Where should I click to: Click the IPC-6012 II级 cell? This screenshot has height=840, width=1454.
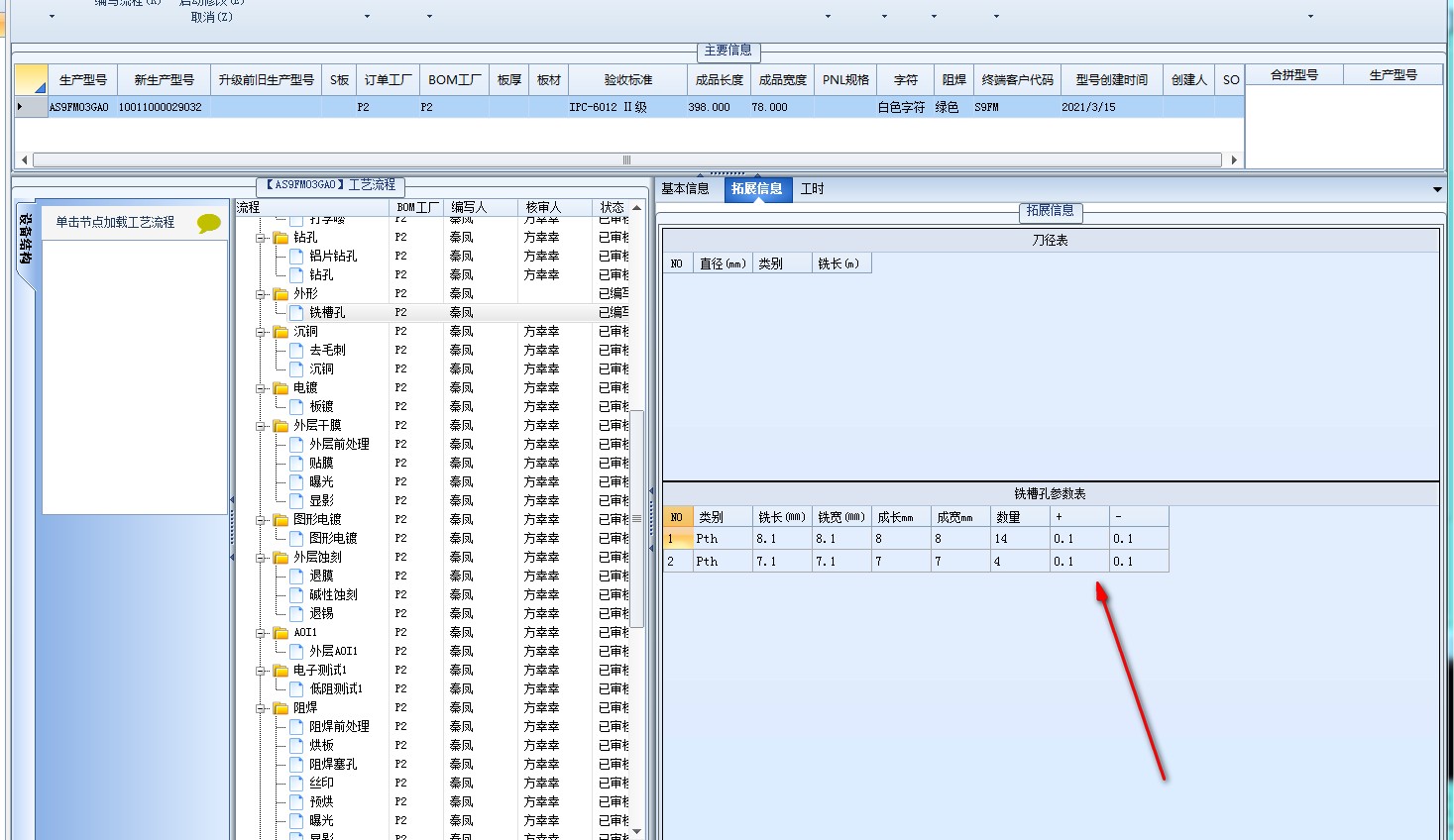[628, 107]
